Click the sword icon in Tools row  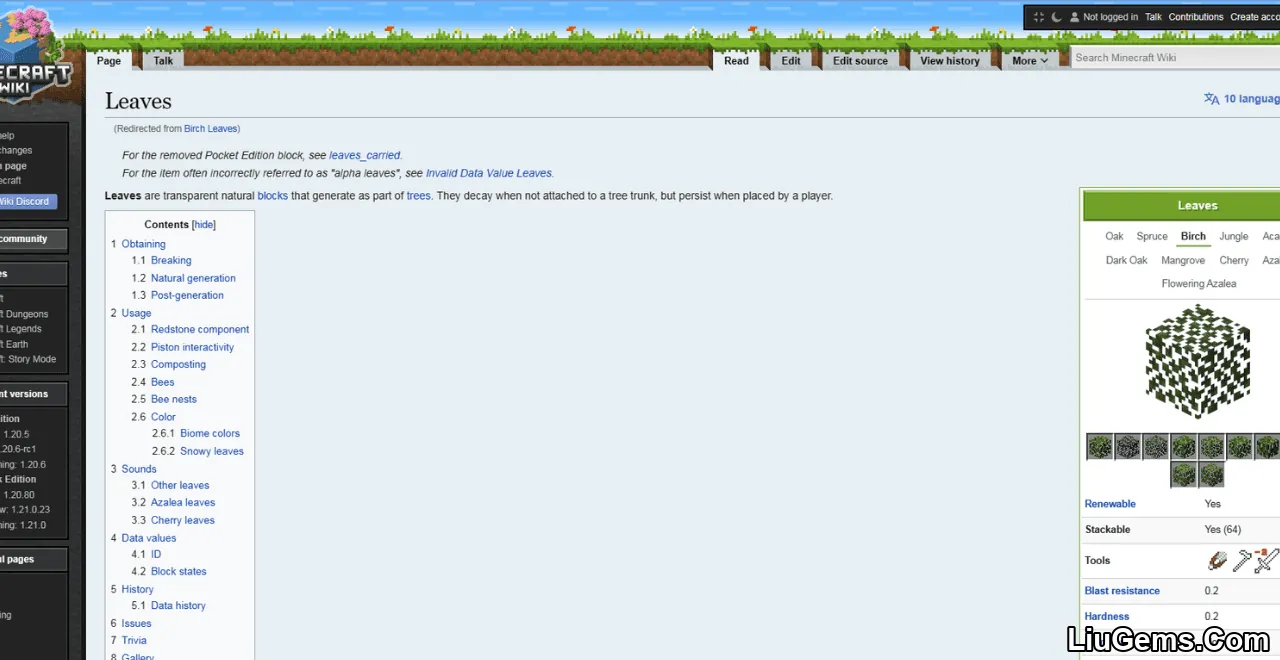click(x=1266, y=561)
